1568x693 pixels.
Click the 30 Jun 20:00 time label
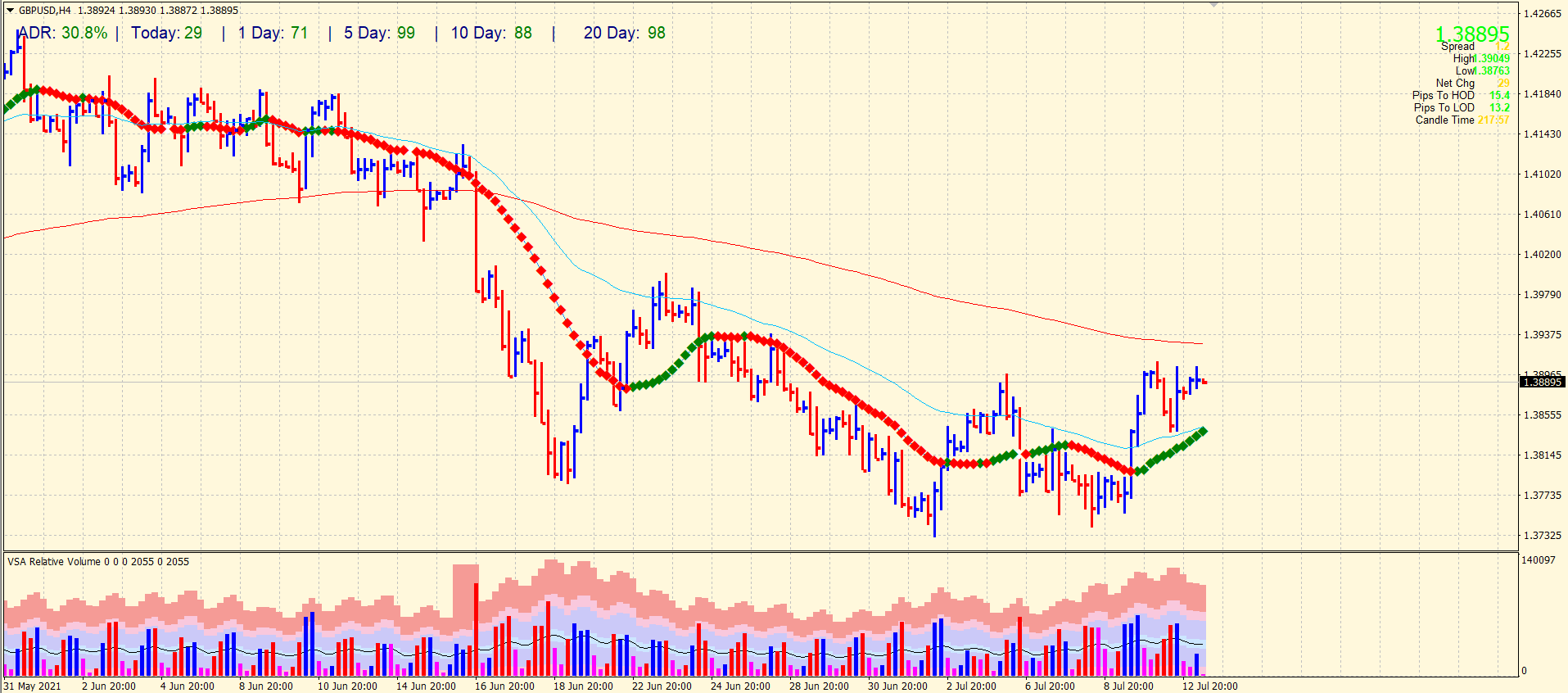pos(897,686)
